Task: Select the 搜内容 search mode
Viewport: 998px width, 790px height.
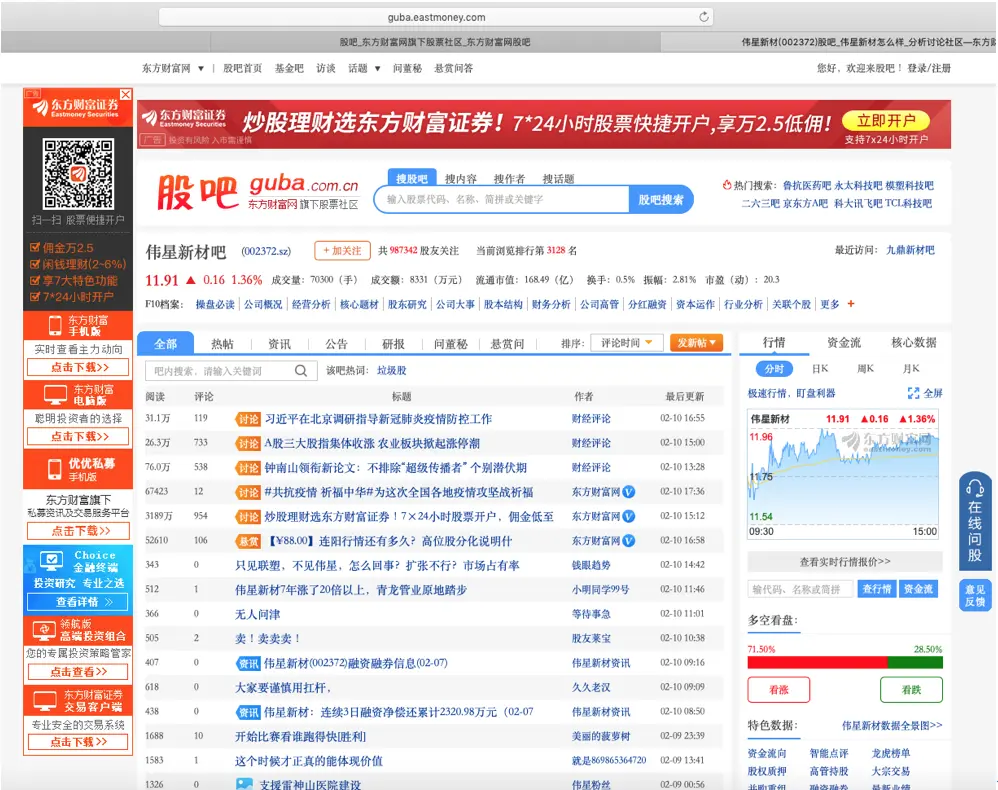Action: click(461, 179)
